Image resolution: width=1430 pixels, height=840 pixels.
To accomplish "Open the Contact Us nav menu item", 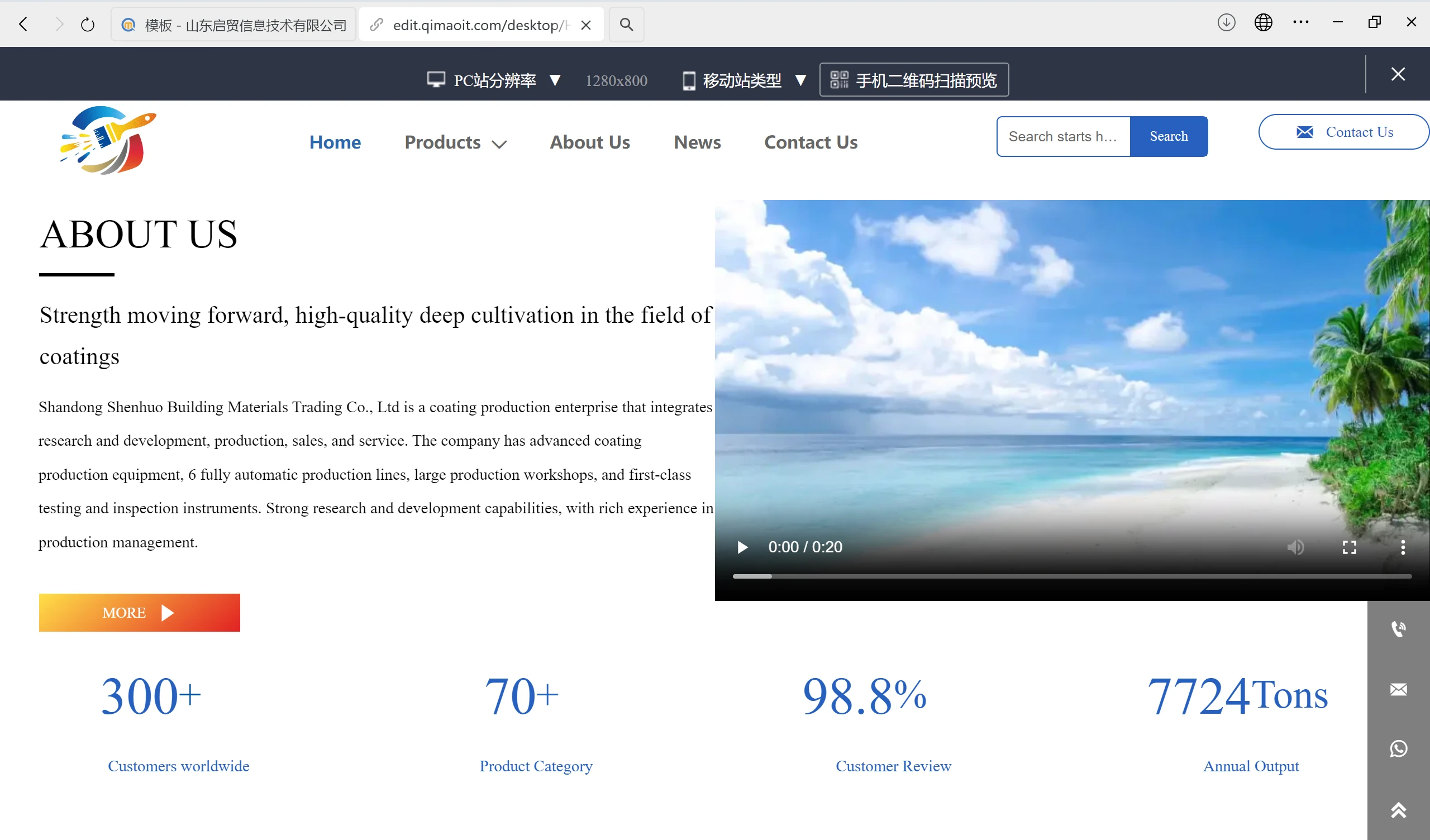I will (811, 142).
